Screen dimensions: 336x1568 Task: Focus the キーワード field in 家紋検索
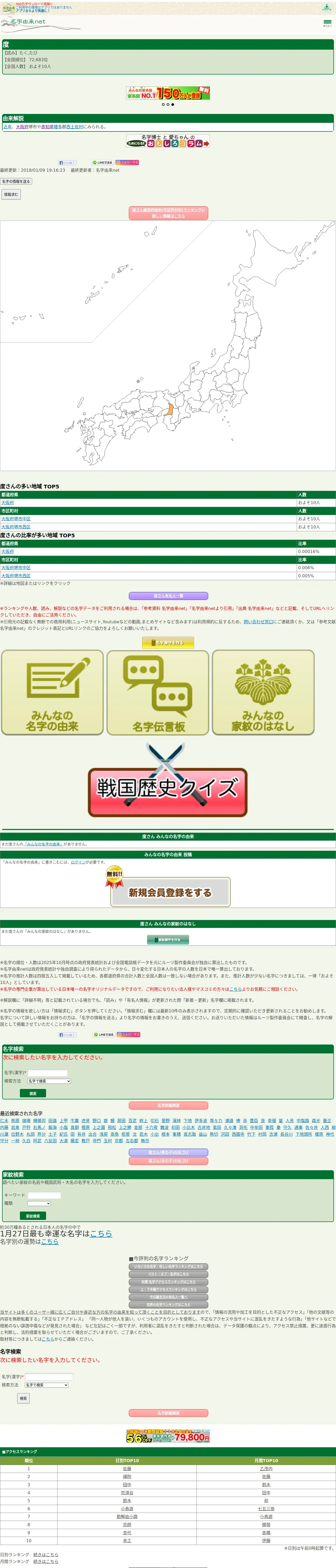44,1196
